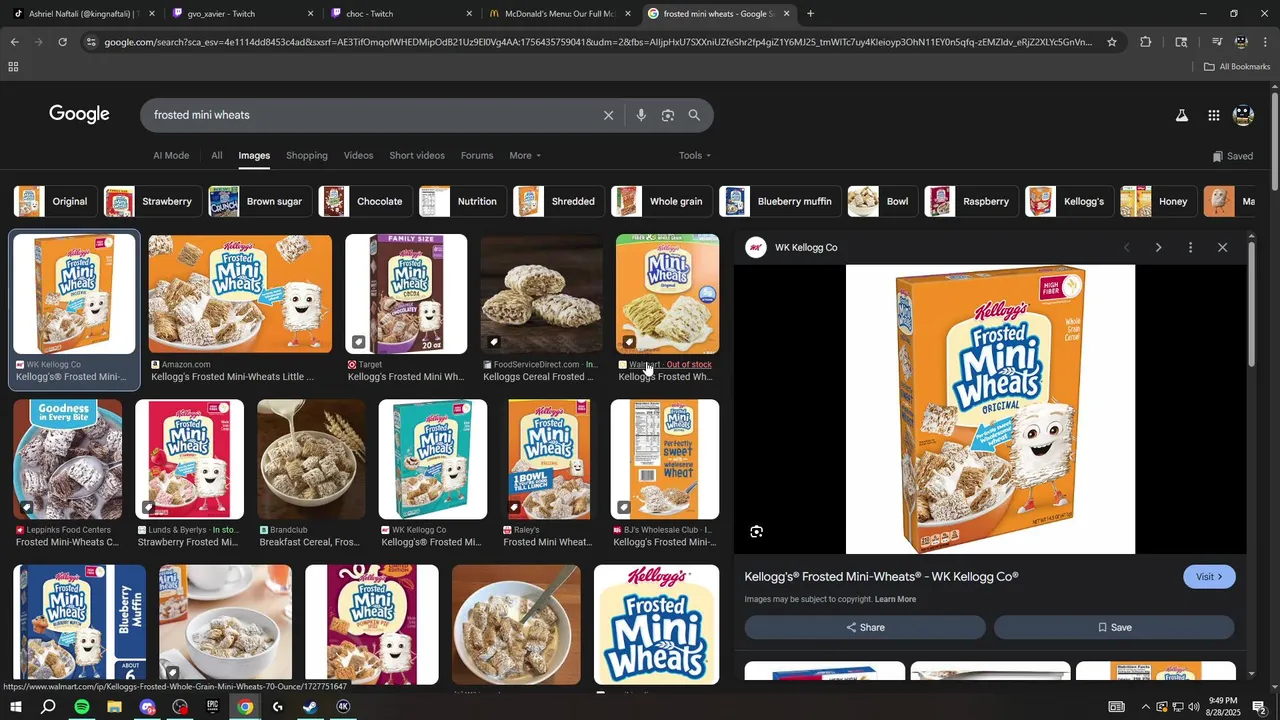Open Windows search in taskbar
1280x720 pixels.
48,707
